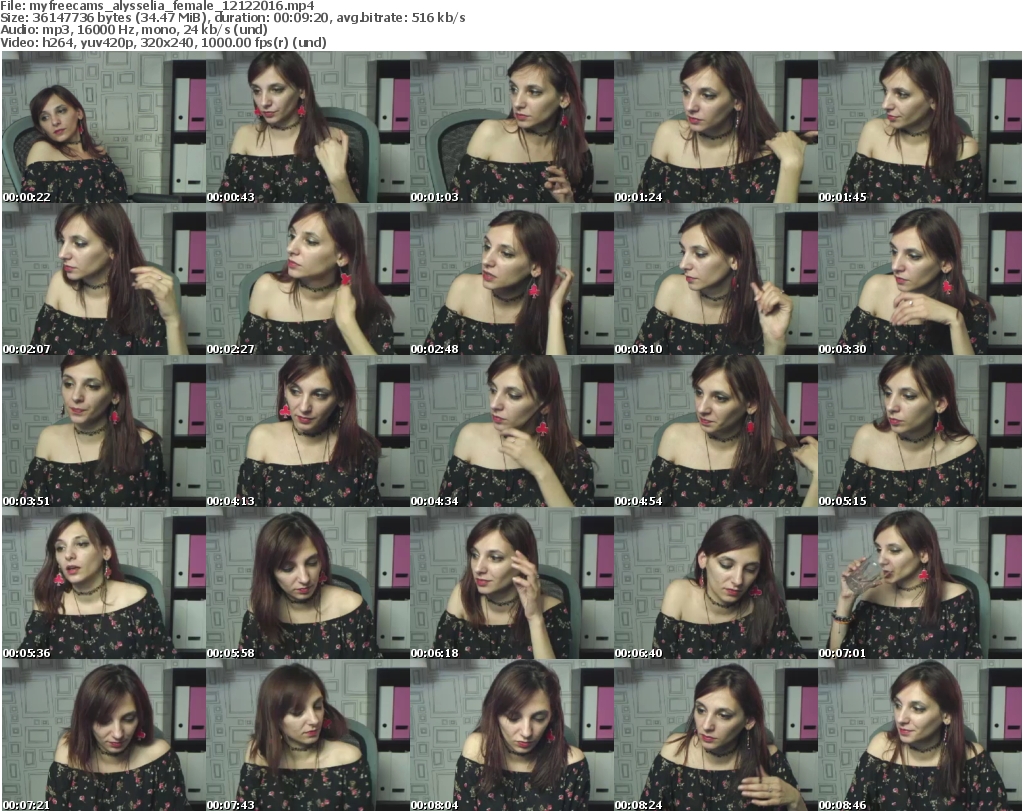Select the thumbnail stamped 00:01:45
Screen dimensions: 1024x811
click(x=920, y=127)
